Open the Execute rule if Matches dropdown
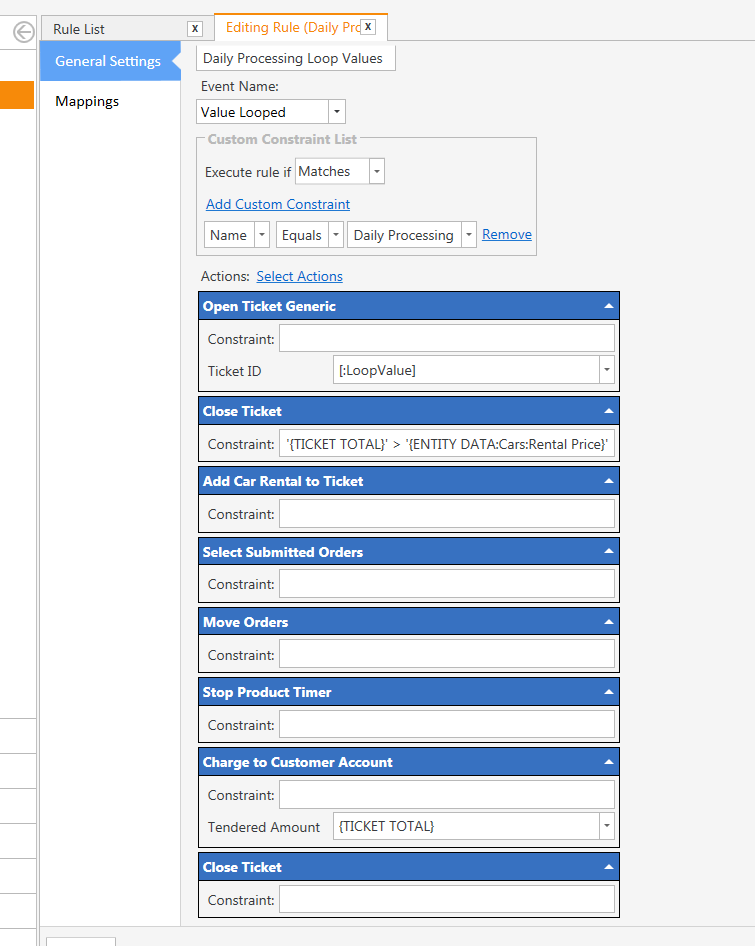The height and width of the screenshot is (946, 755). click(x=376, y=172)
